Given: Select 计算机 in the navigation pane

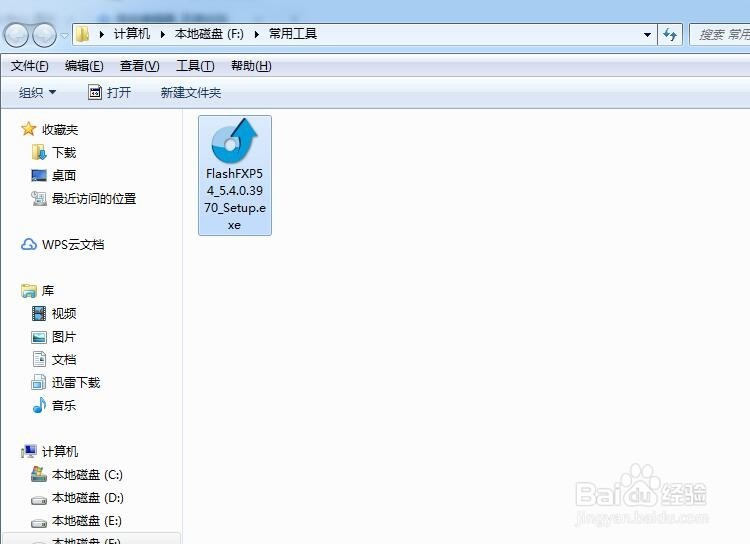Looking at the screenshot, I should [x=60, y=451].
